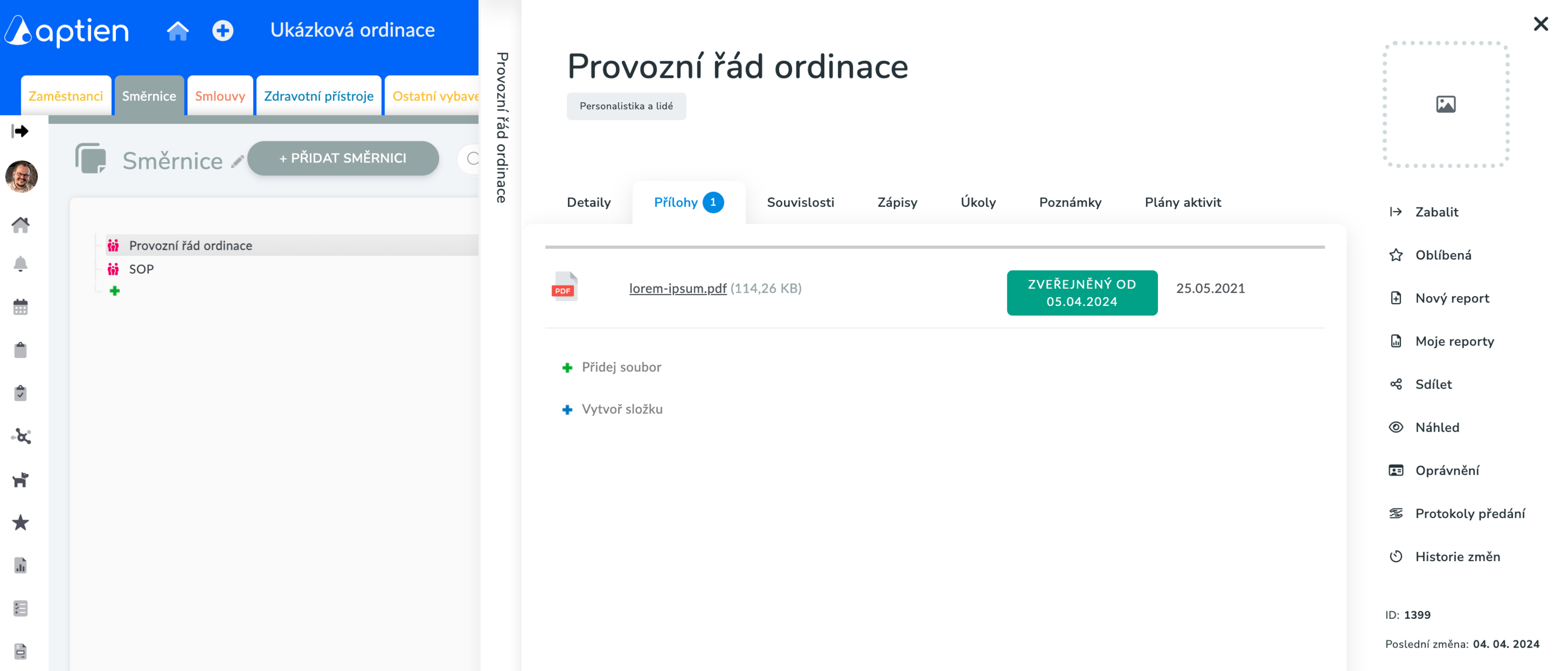Viewport: 1568px width, 671px height.
Task: Click the plus circle icon in the header
Action: click(x=223, y=30)
